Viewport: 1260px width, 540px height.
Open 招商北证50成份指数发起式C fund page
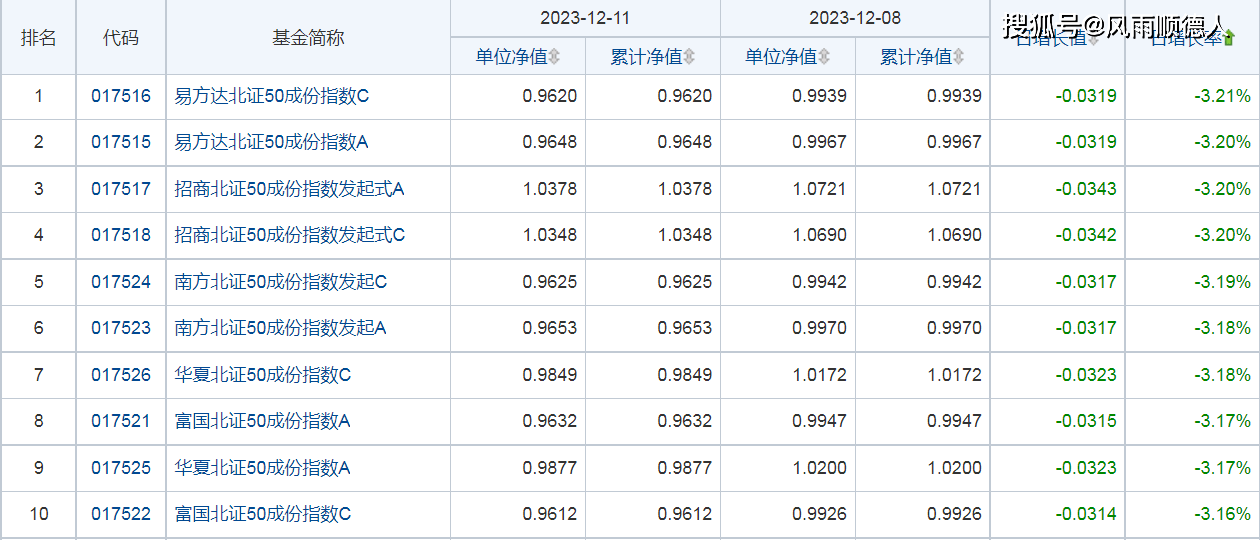pyautogui.click(x=290, y=235)
